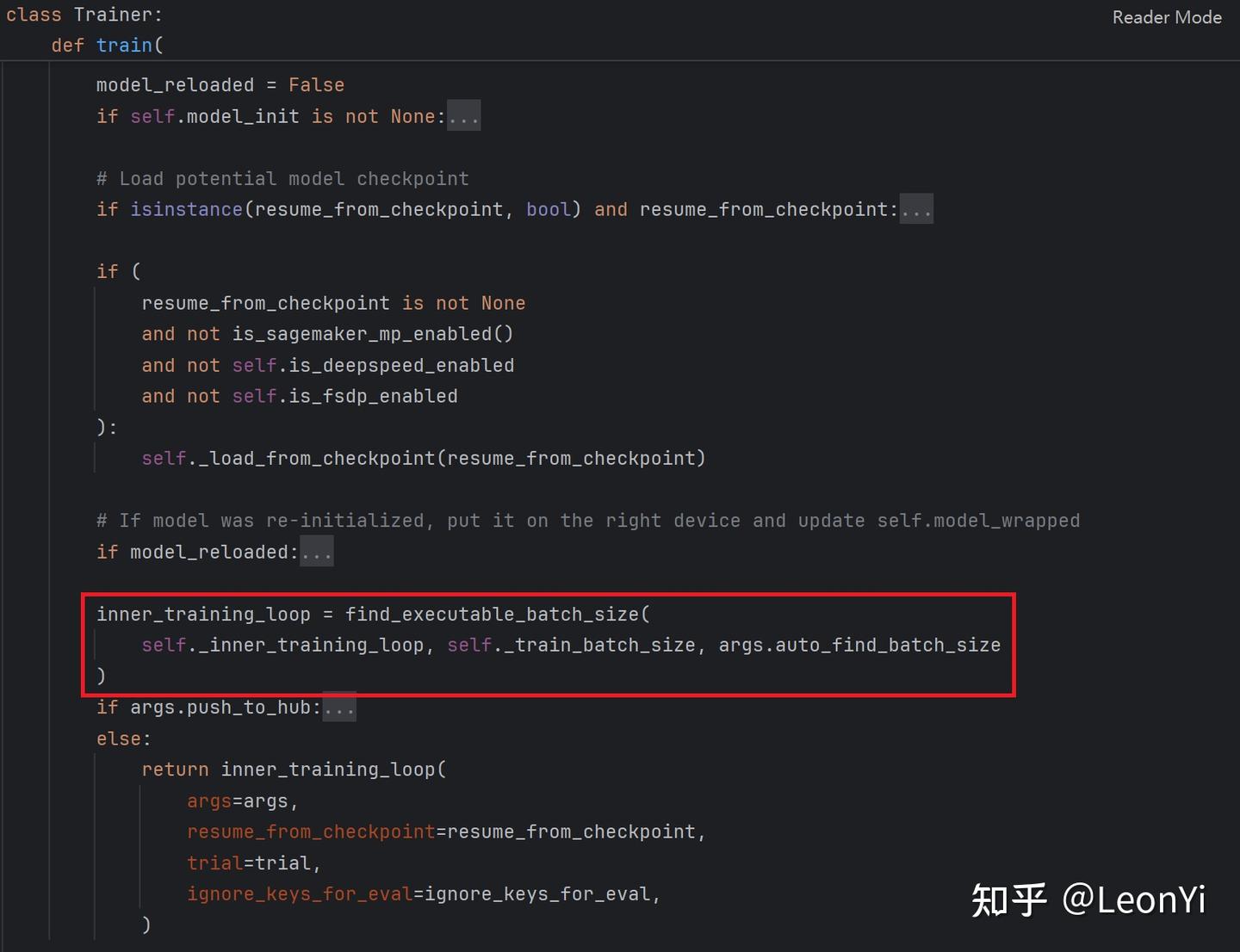Click the else: keyword line

point(124,739)
